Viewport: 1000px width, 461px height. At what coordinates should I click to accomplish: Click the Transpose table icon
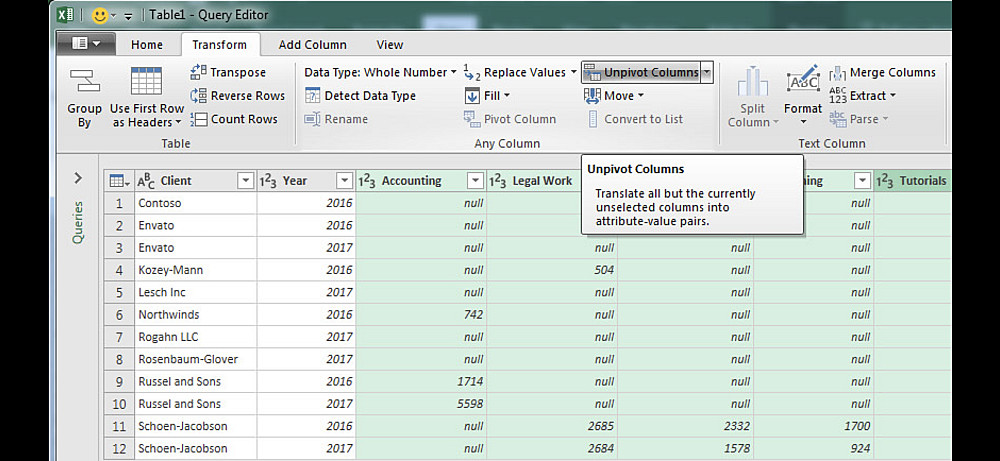[198, 72]
